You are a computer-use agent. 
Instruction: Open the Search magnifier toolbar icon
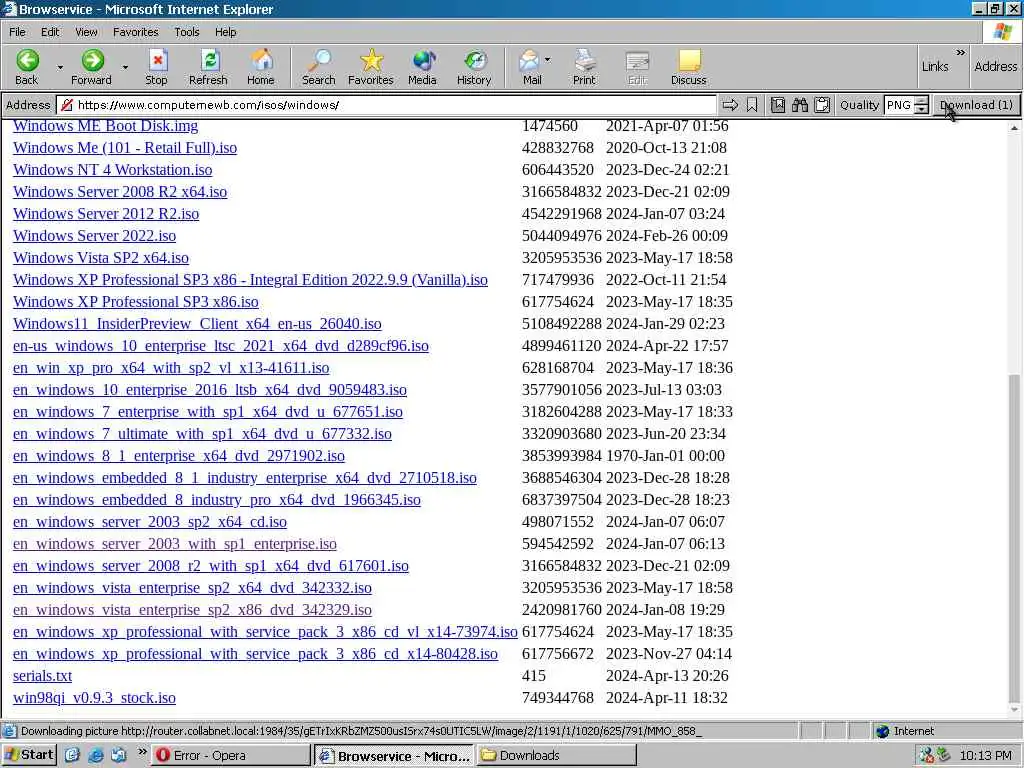(x=319, y=61)
